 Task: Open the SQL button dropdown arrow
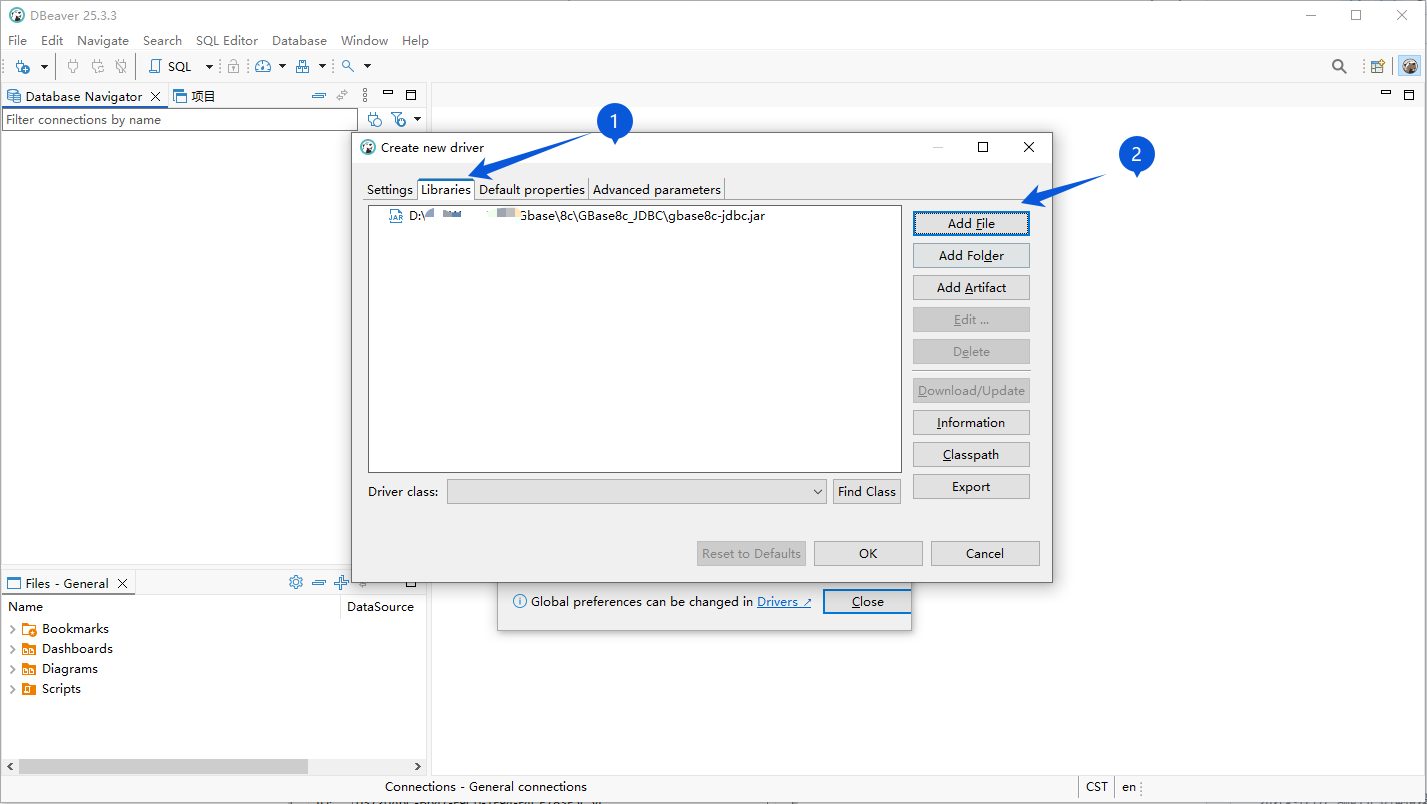coord(209,67)
